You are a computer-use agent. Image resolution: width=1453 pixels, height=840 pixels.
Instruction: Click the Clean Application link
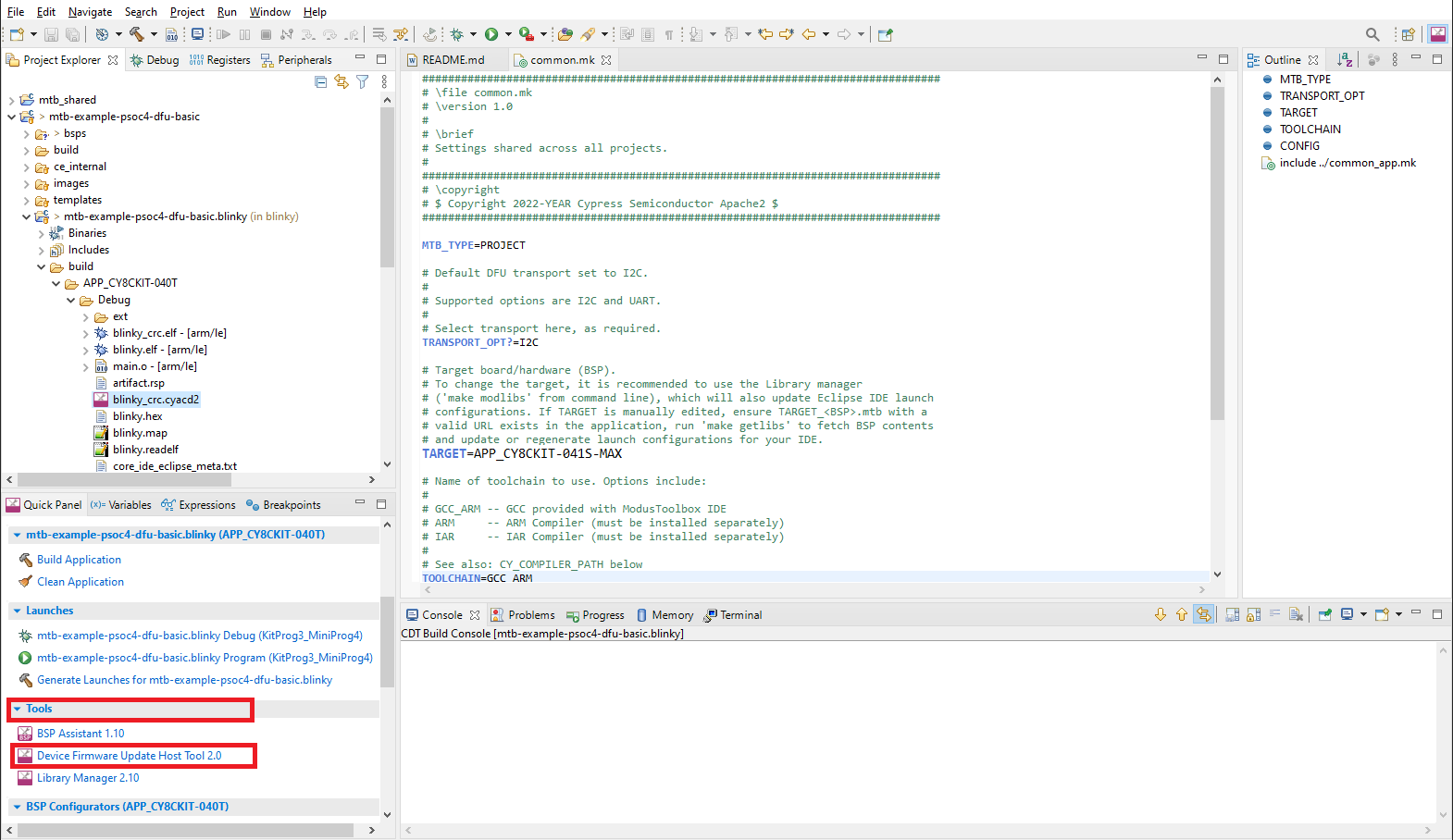click(x=81, y=582)
